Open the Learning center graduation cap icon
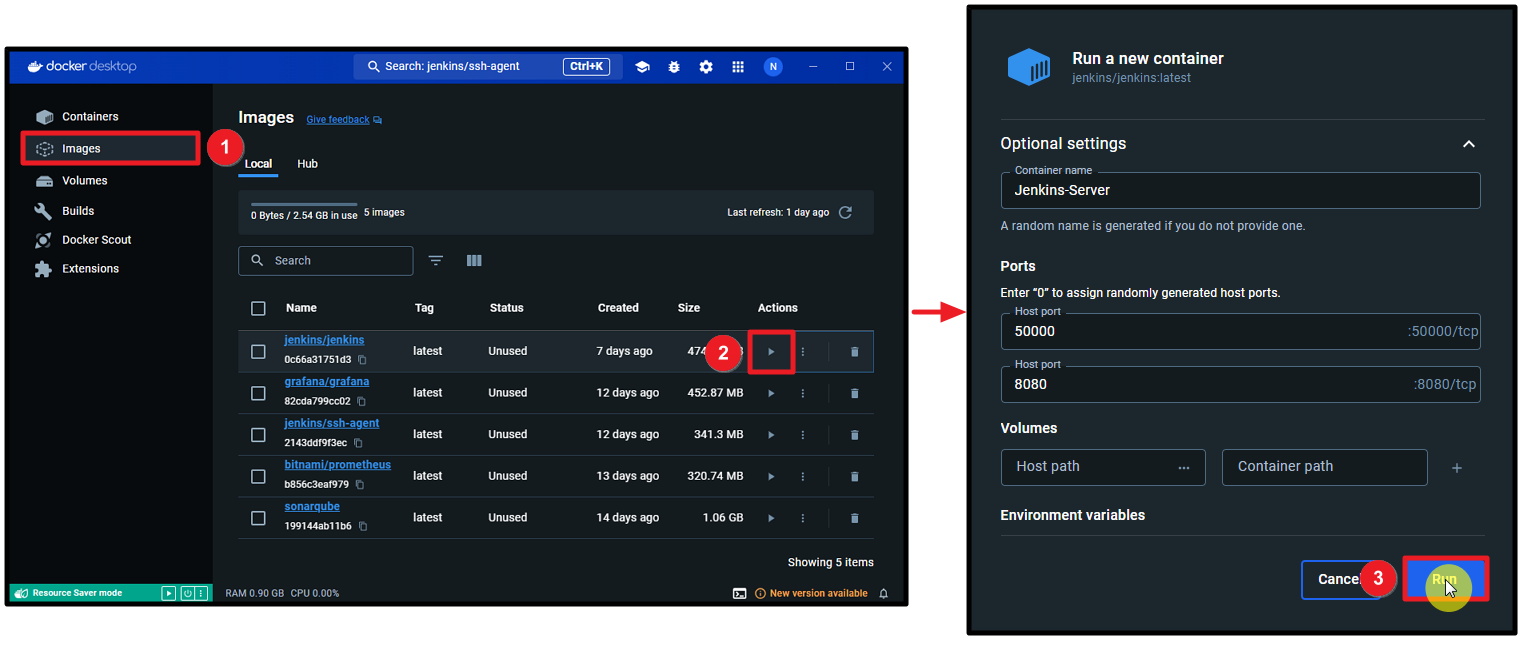Screen dimensions: 1525x645 tap(642, 67)
